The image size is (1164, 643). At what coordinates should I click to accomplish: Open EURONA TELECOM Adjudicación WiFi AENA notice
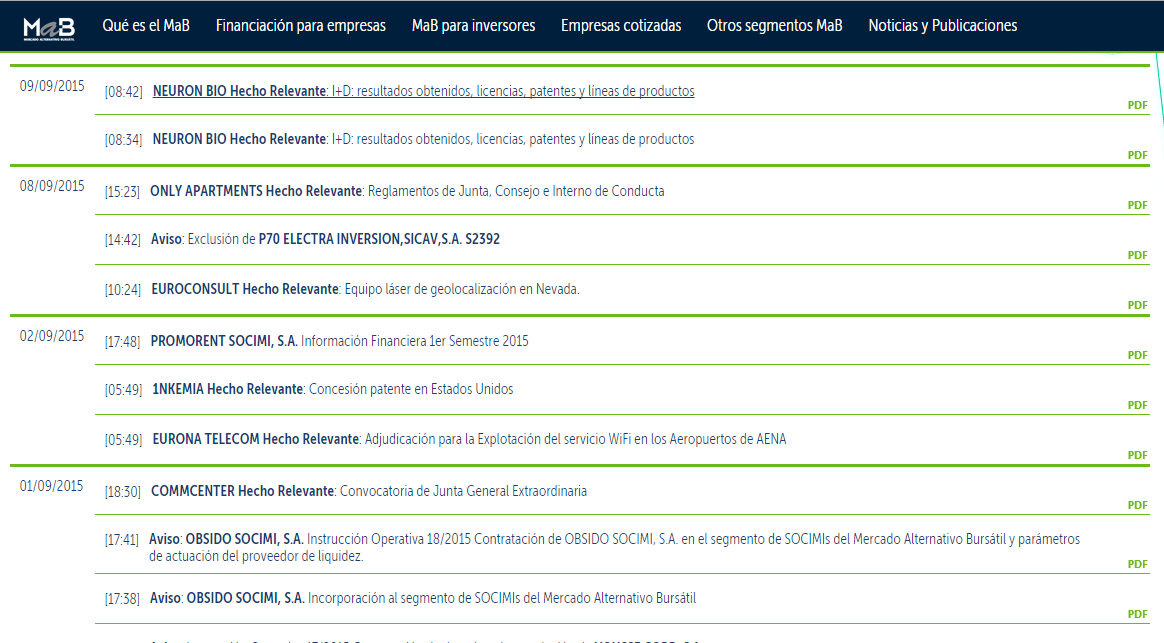pos(469,439)
